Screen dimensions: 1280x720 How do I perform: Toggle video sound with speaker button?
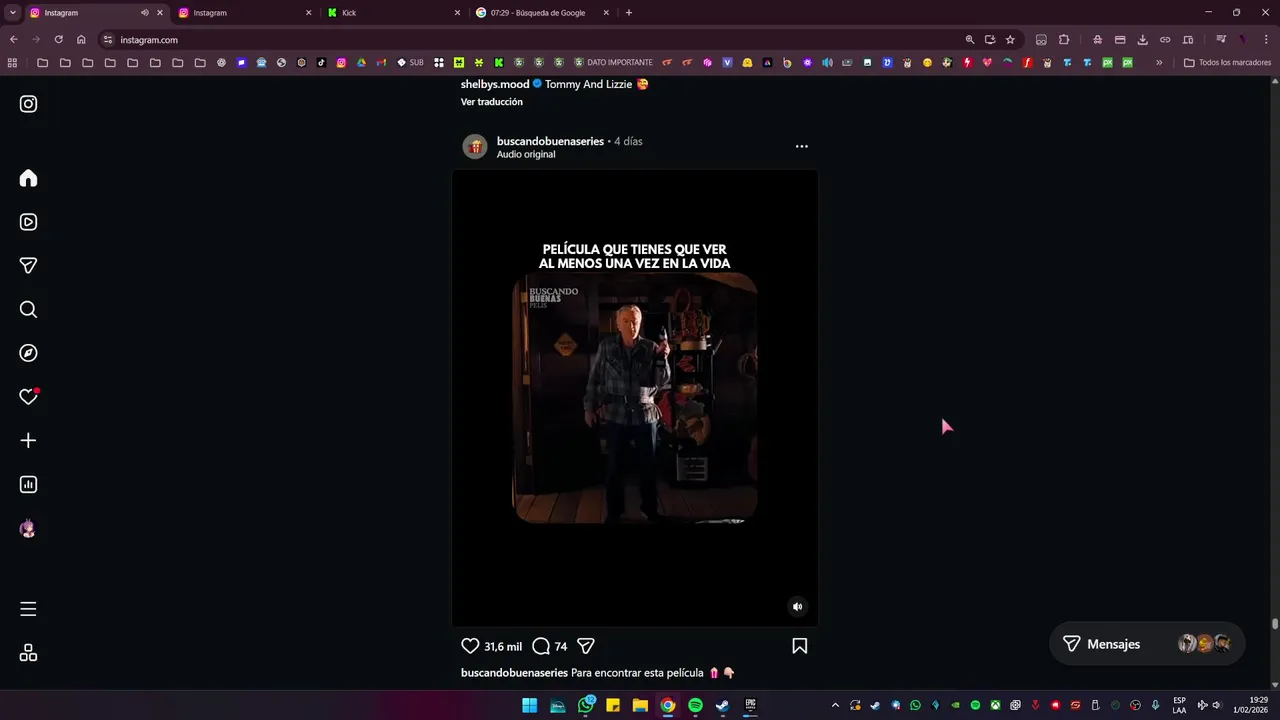pyautogui.click(x=797, y=606)
